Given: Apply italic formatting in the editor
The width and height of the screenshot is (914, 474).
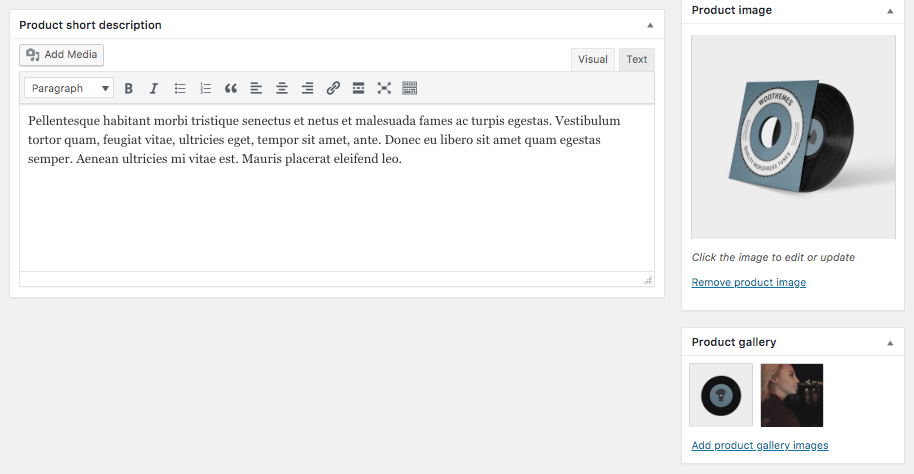Looking at the screenshot, I should click(x=154, y=88).
